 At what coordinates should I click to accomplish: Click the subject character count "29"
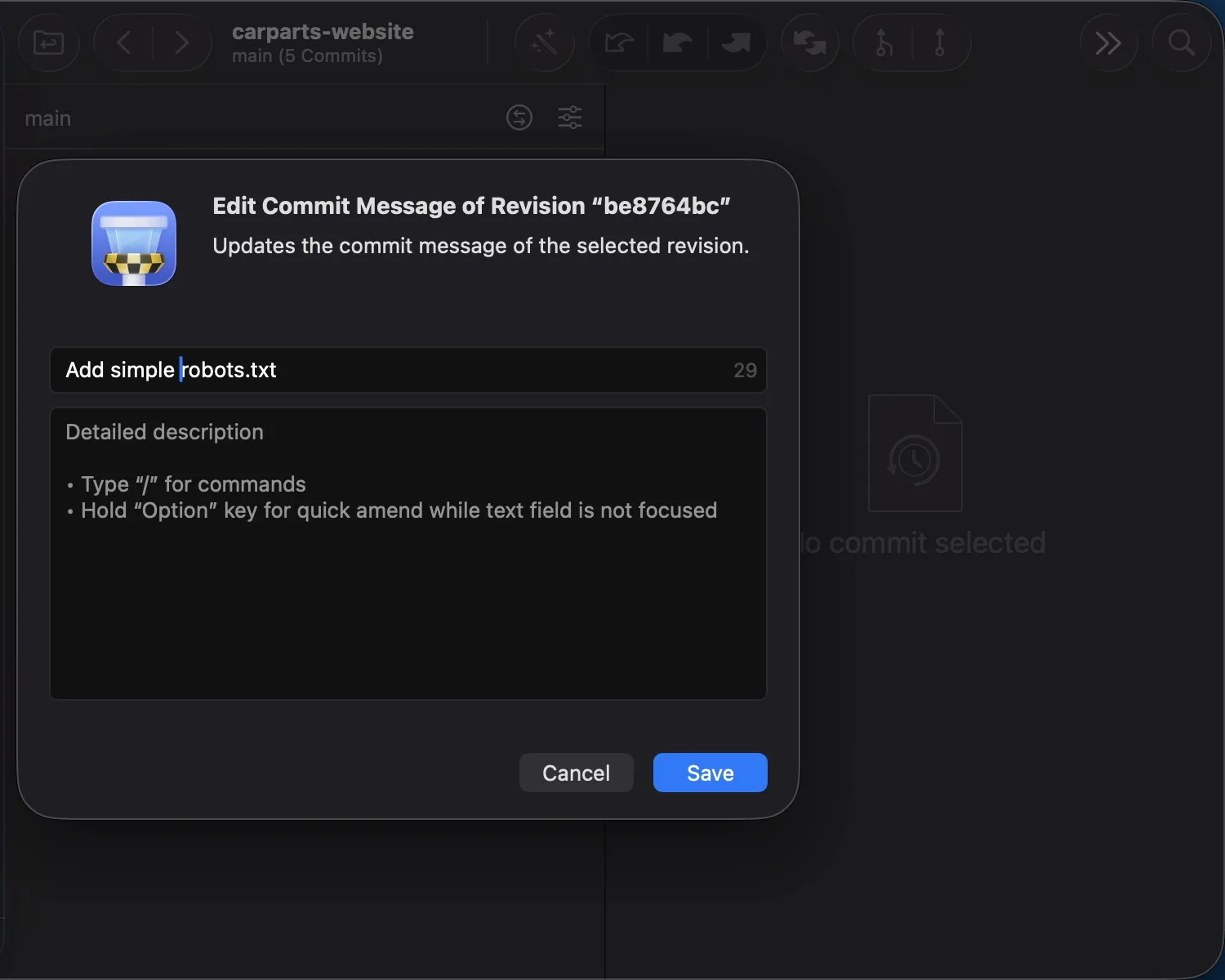tap(745, 371)
